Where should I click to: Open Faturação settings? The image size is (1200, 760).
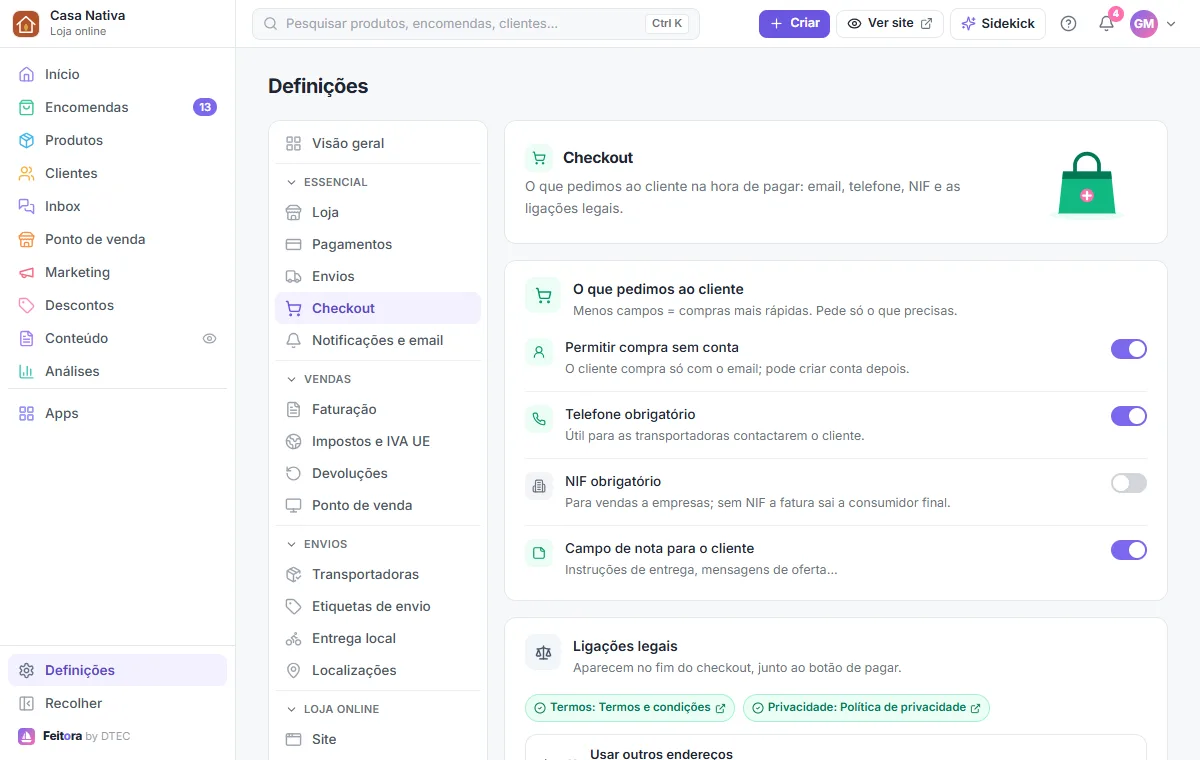pyautogui.click(x=378, y=409)
